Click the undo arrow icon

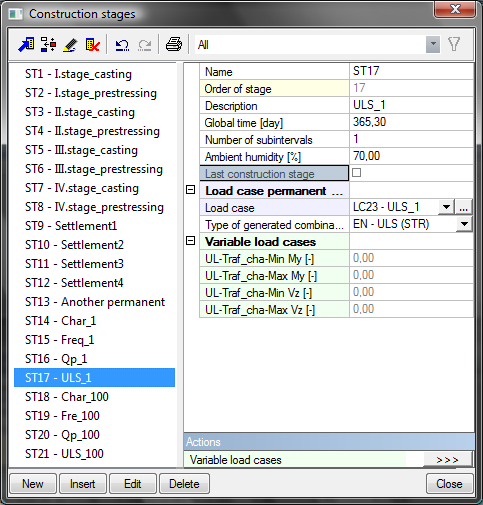tap(122, 45)
